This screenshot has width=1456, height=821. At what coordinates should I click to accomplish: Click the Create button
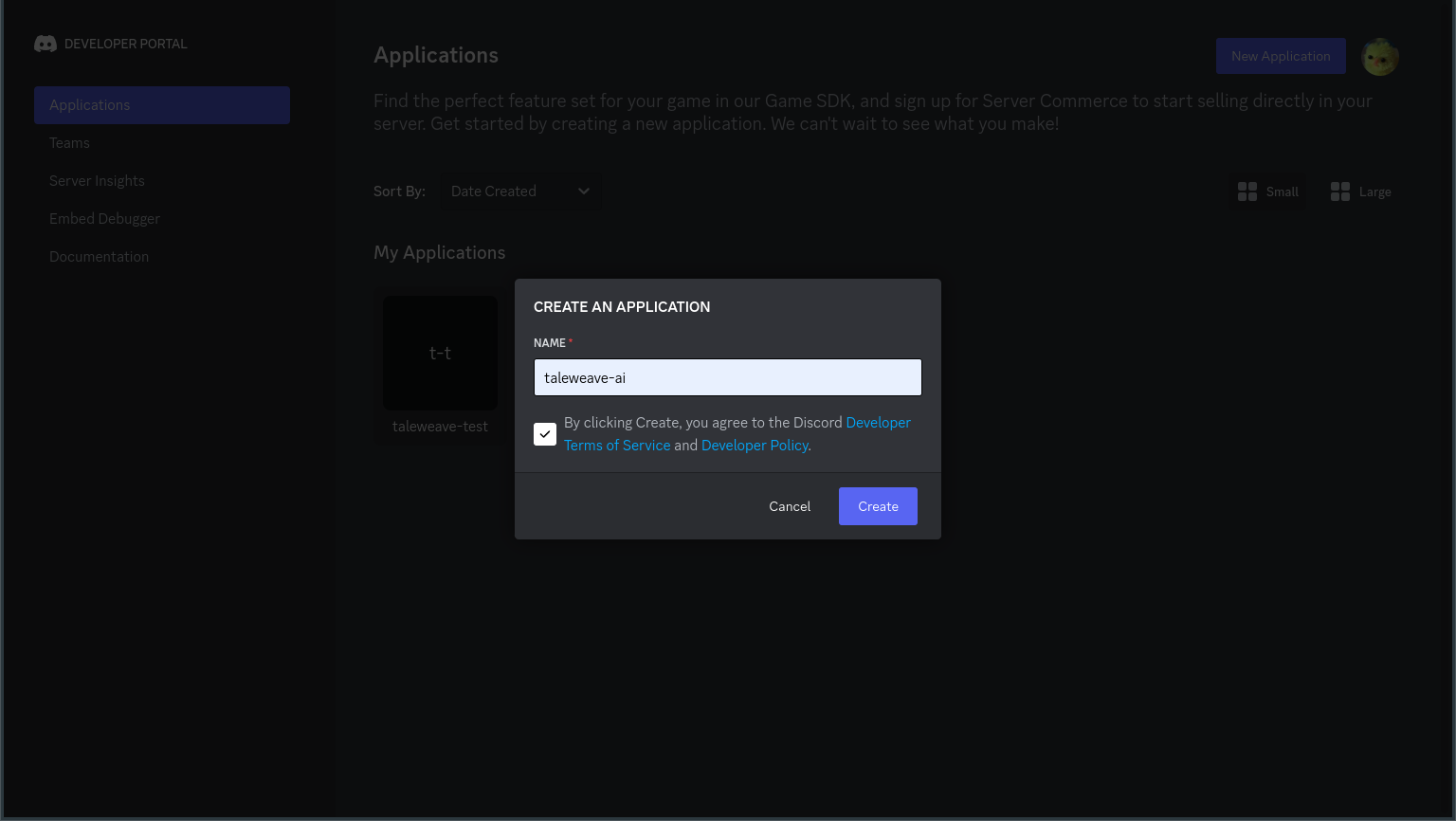[x=878, y=506]
